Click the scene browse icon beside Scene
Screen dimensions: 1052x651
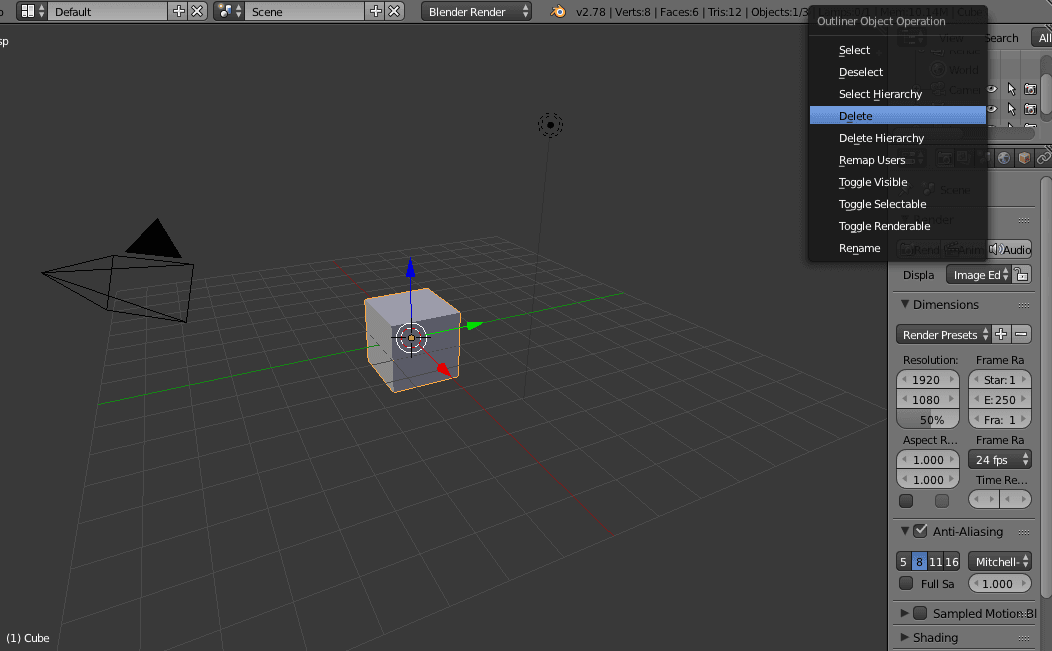[x=229, y=11]
